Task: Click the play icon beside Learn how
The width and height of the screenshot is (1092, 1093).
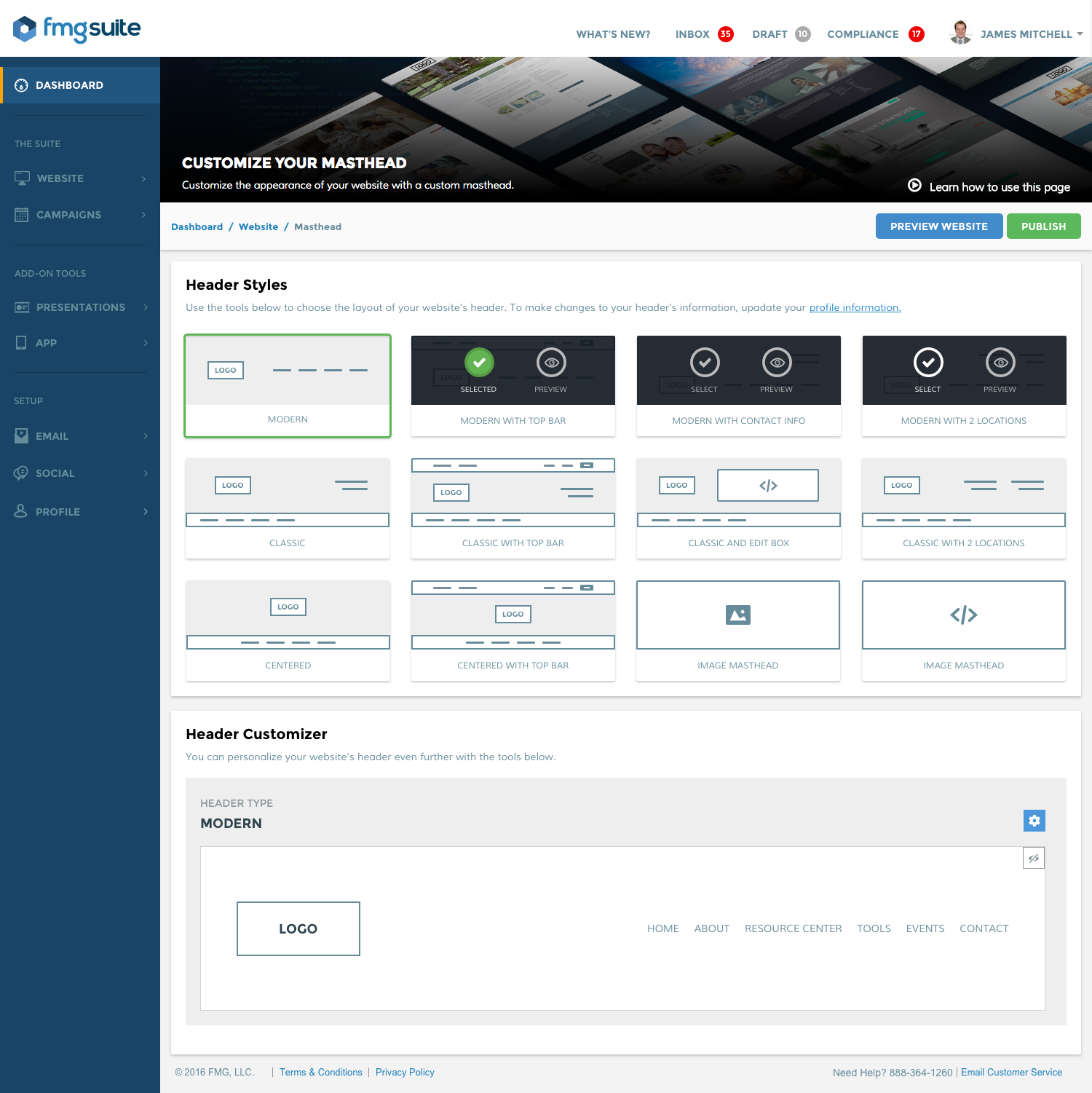Action: [x=914, y=186]
